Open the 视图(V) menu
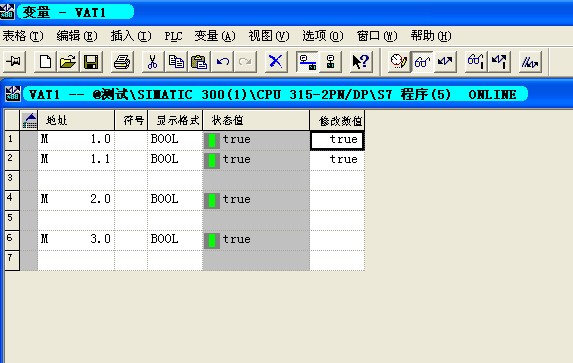Image resolution: width=573 pixels, height=363 pixels. pyautogui.click(x=269, y=36)
